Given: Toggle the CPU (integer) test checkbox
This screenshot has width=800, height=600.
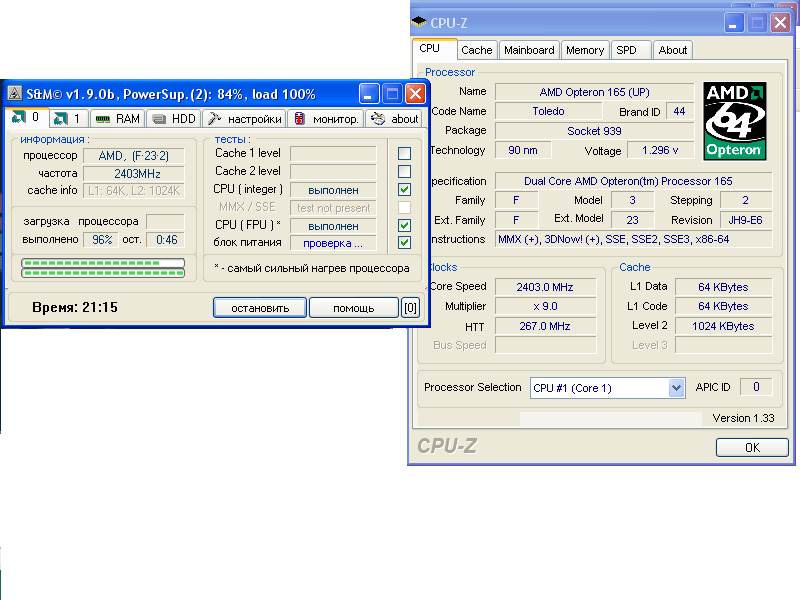Looking at the screenshot, I should (404, 189).
